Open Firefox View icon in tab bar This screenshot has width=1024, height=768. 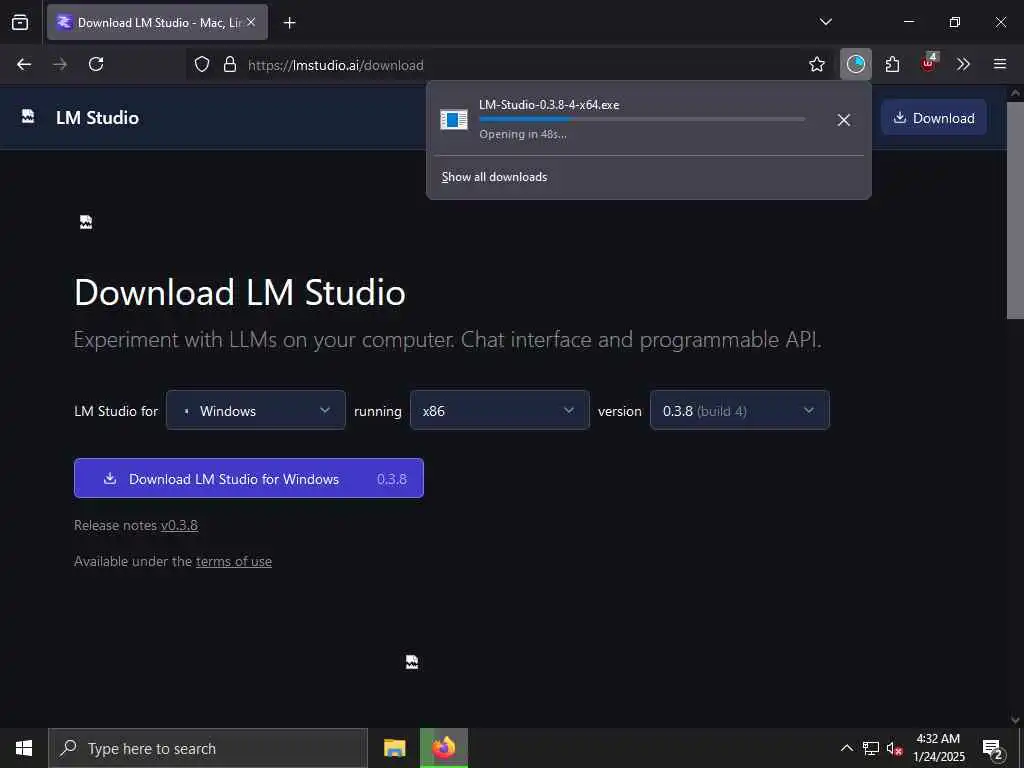[20, 22]
